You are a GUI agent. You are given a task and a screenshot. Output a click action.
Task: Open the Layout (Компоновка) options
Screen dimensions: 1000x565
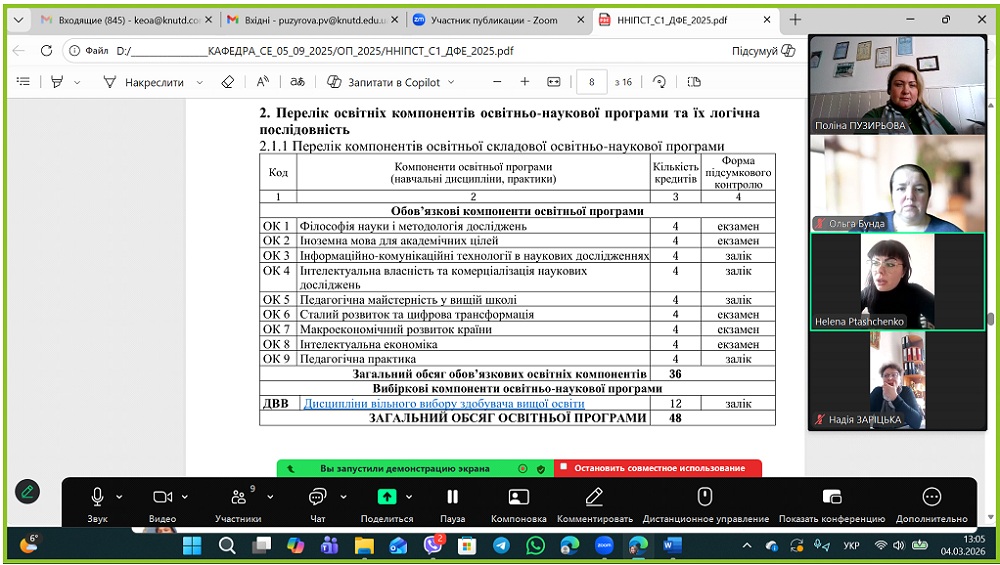518,497
